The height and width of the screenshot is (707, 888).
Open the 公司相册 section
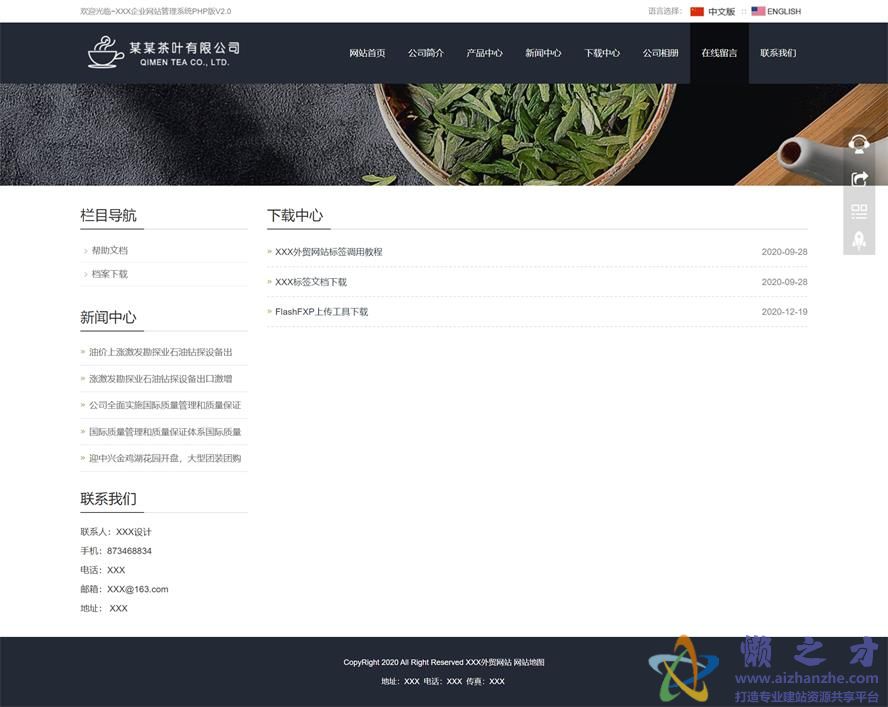click(661, 53)
